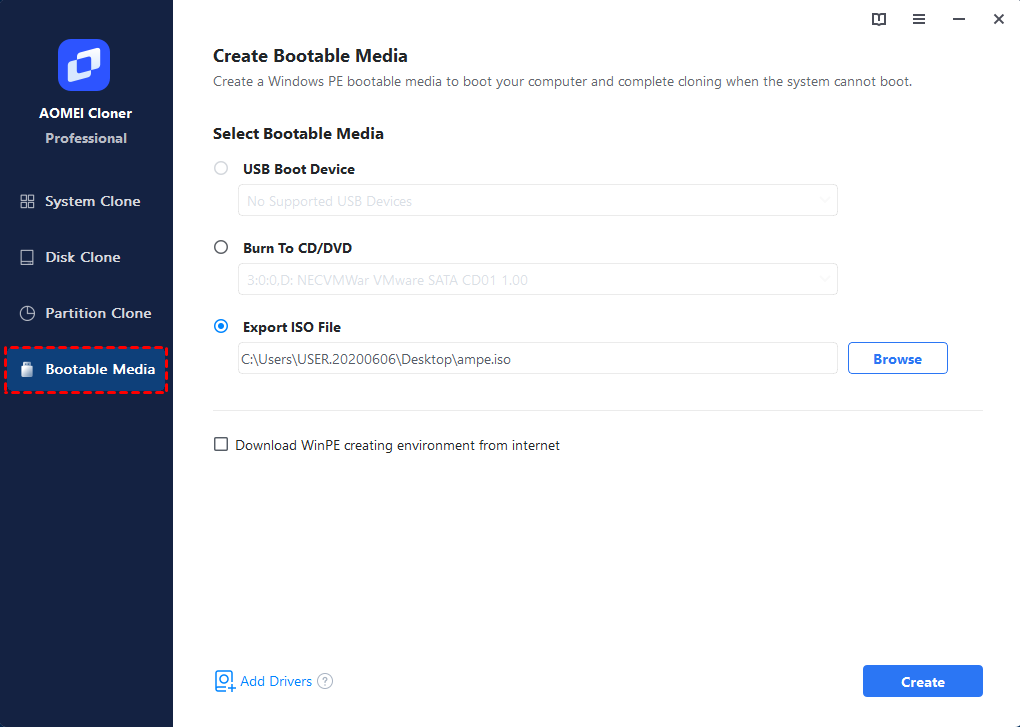Click the Bootable Media USB icon
This screenshot has height=727, width=1020.
27,369
